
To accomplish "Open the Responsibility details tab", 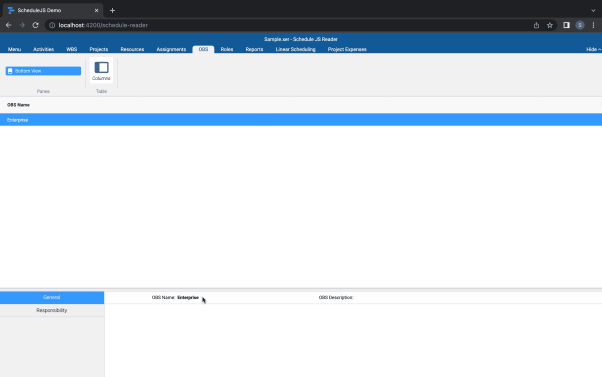I will [52, 310].
